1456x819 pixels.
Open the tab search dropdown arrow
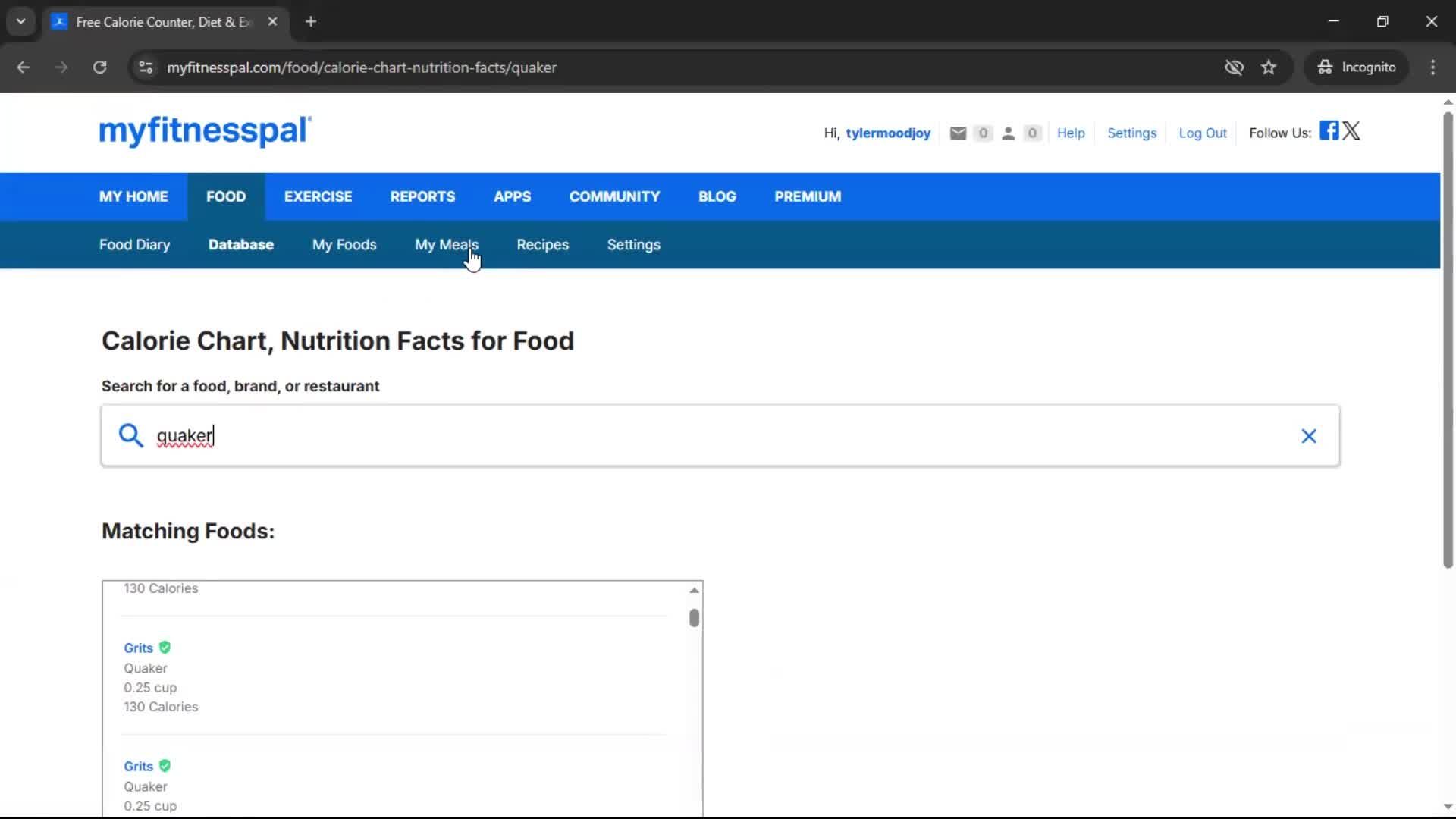[x=21, y=21]
